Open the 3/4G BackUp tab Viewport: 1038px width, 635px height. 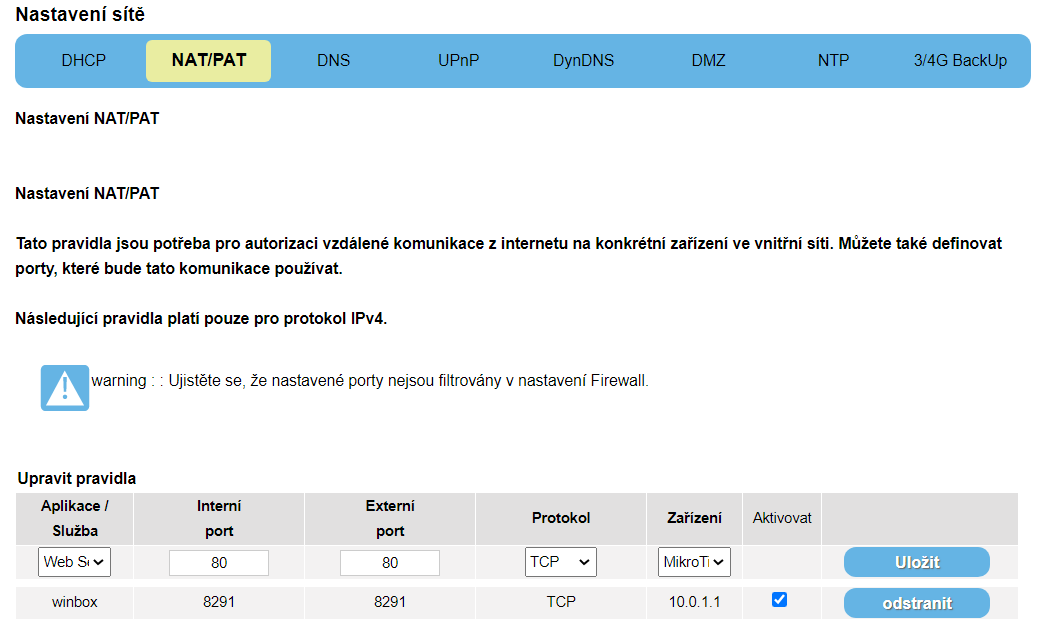(960, 60)
